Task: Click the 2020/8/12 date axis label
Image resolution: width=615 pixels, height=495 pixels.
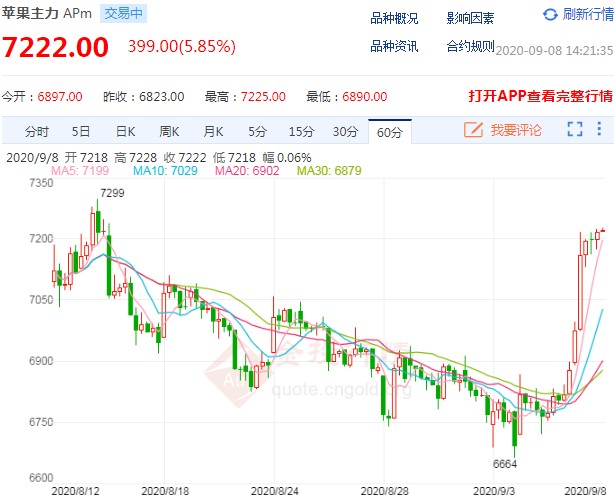Action: coord(75,490)
